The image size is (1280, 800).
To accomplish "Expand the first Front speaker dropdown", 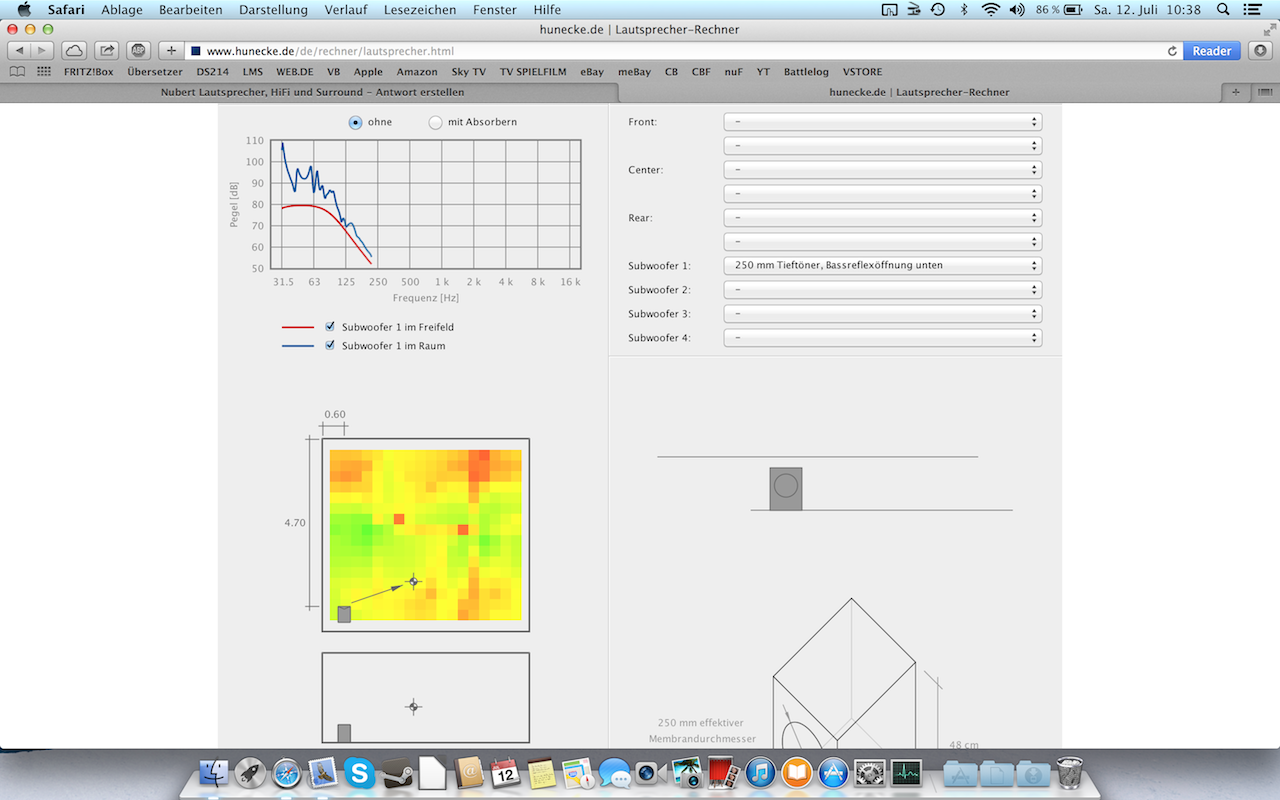I will (x=882, y=122).
